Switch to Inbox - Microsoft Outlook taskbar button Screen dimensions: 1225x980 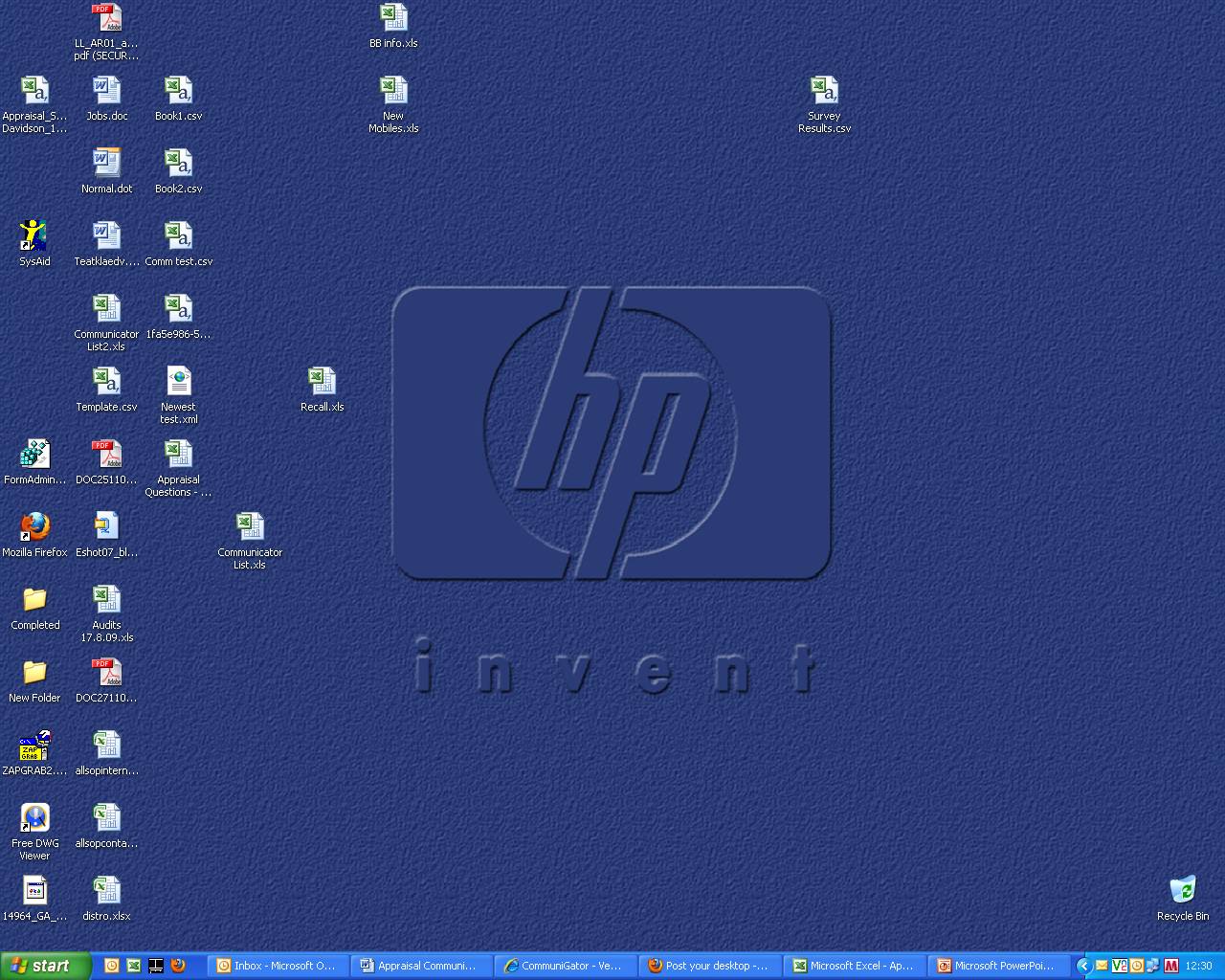[x=278, y=966]
